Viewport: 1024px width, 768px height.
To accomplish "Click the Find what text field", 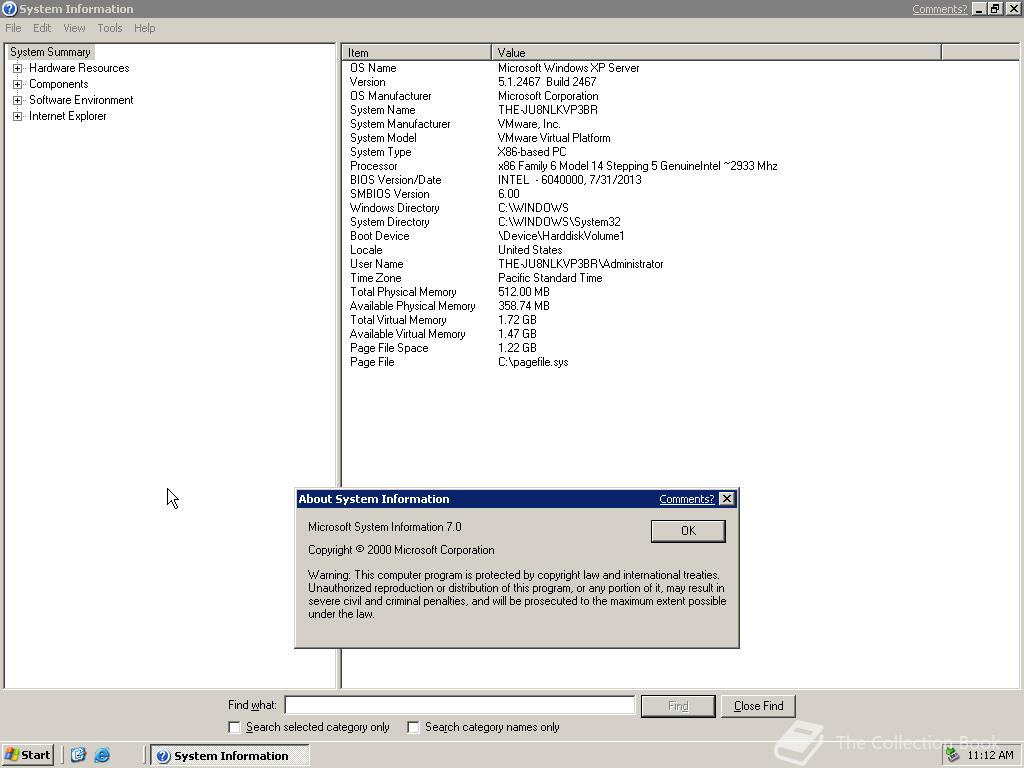I will 460,705.
